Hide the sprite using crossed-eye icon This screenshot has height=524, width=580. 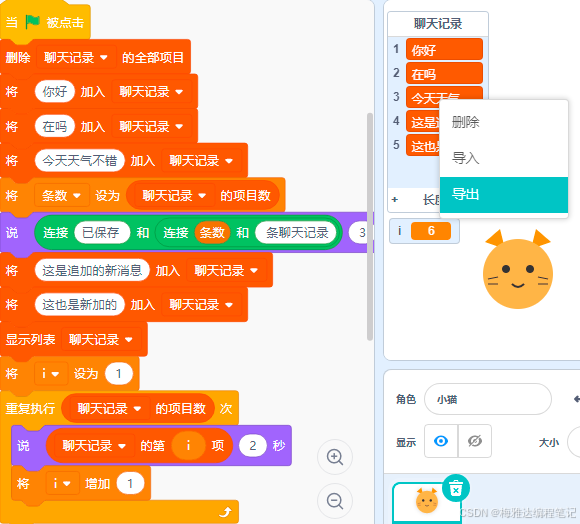coord(475,441)
